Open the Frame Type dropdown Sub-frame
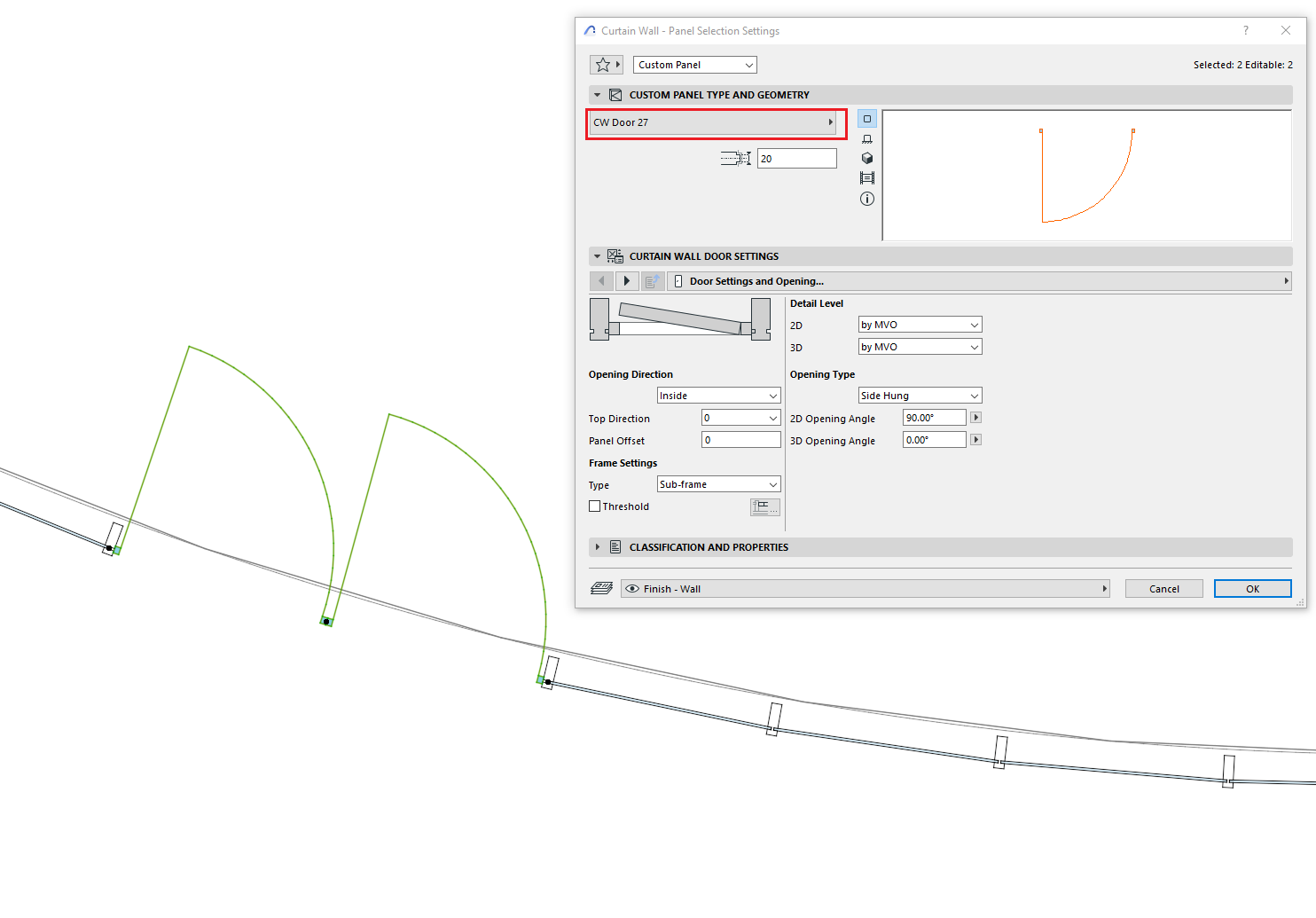The image size is (1316, 918). click(x=718, y=484)
